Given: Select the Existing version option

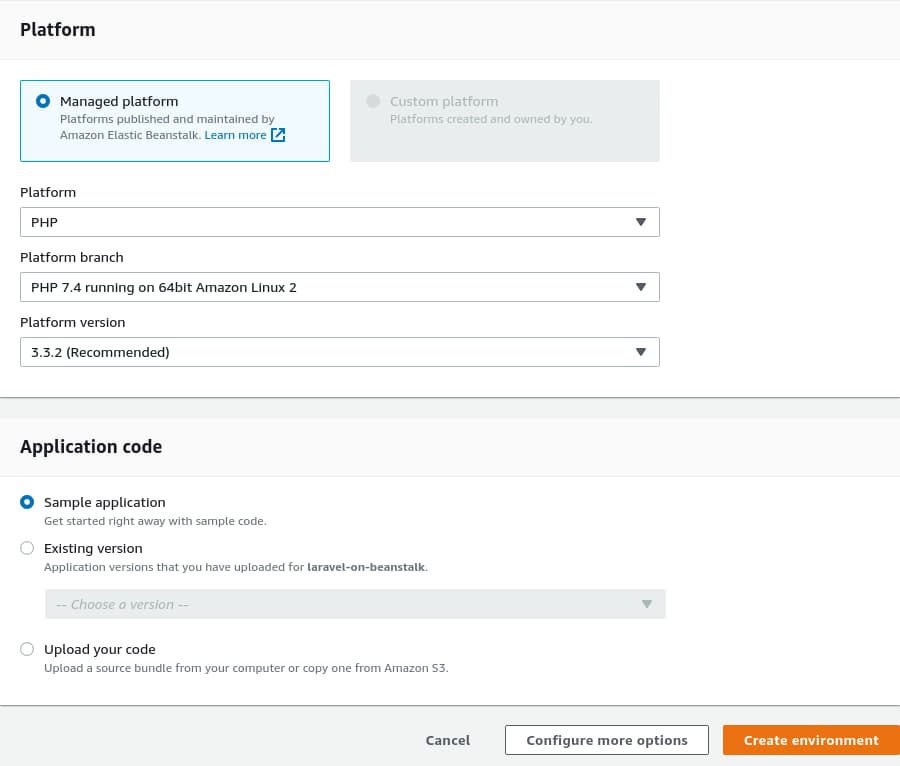Looking at the screenshot, I should 27,547.
